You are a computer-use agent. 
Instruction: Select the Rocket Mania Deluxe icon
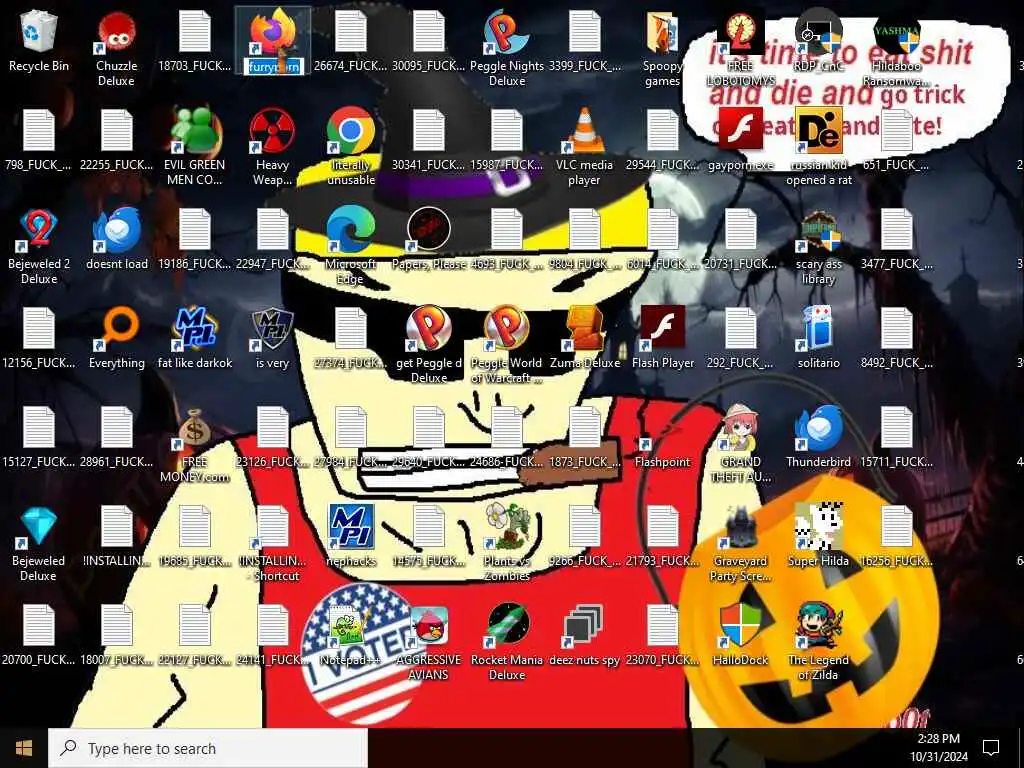click(x=507, y=626)
